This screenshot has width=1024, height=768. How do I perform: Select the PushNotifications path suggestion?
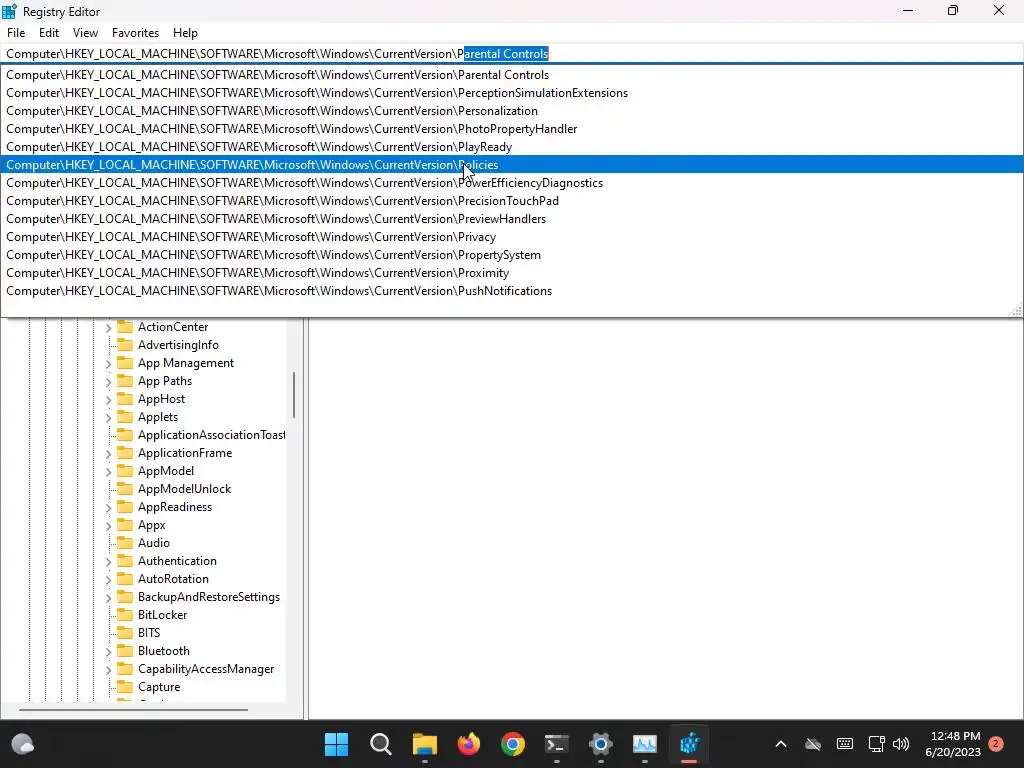pos(512,291)
